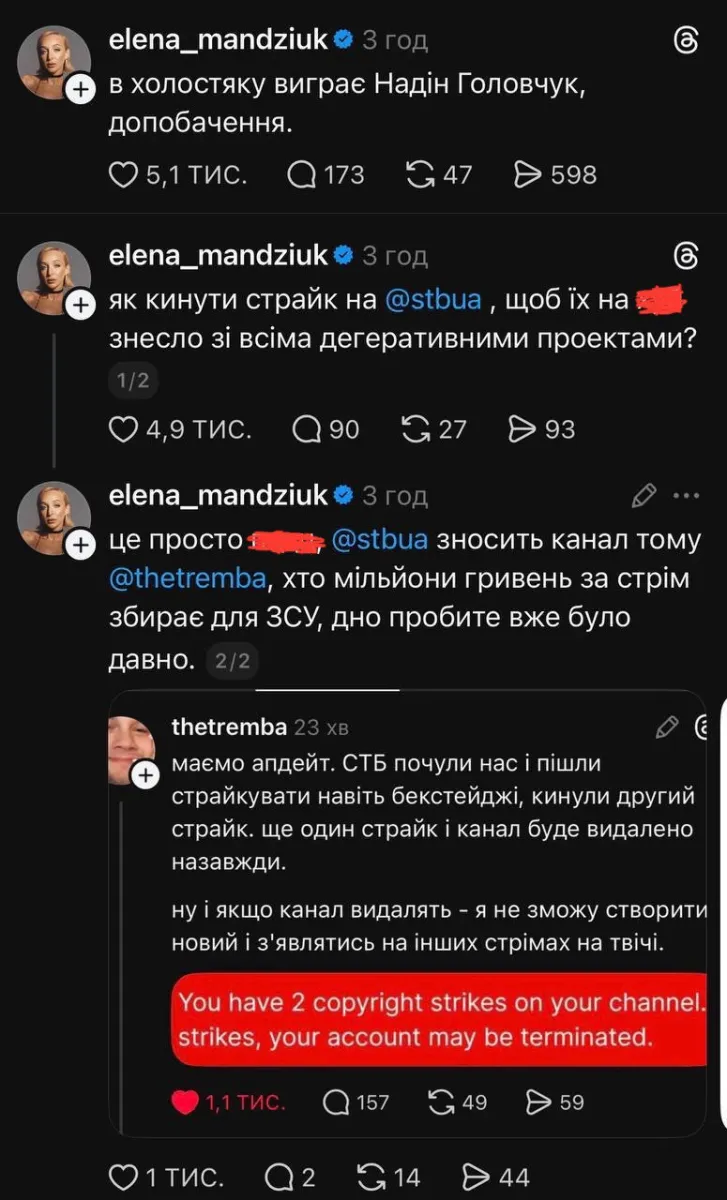The width and height of the screenshot is (727, 1200).
Task: Open three-dot more options menu
Action: pos(690,495)
